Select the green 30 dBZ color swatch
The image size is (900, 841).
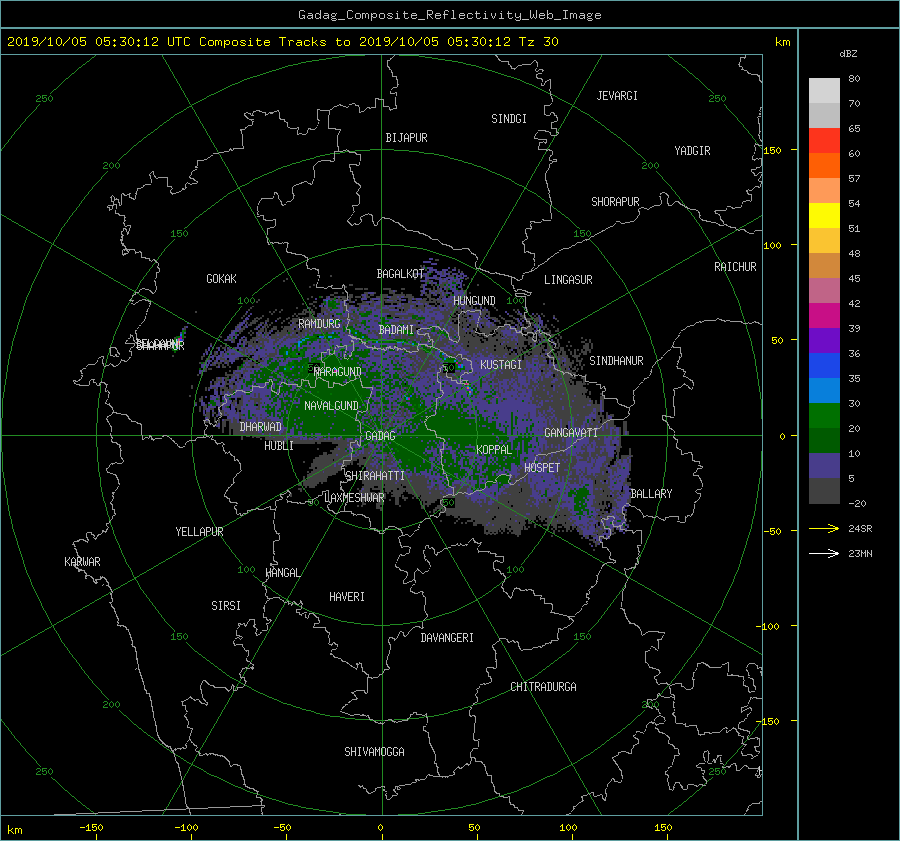pyautogui.click(x=824, y=415)
